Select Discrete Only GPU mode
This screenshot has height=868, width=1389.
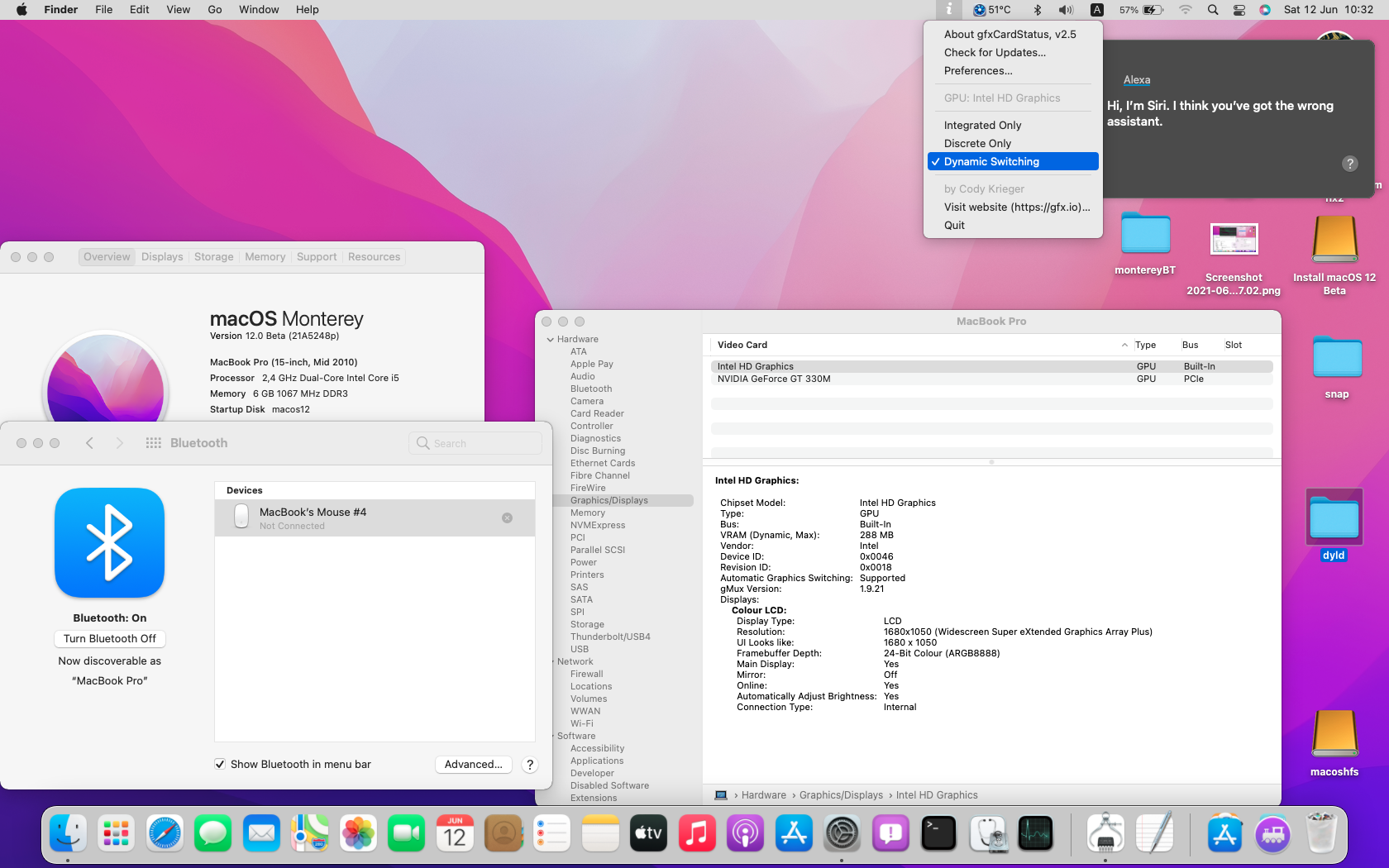coord(977,143)
